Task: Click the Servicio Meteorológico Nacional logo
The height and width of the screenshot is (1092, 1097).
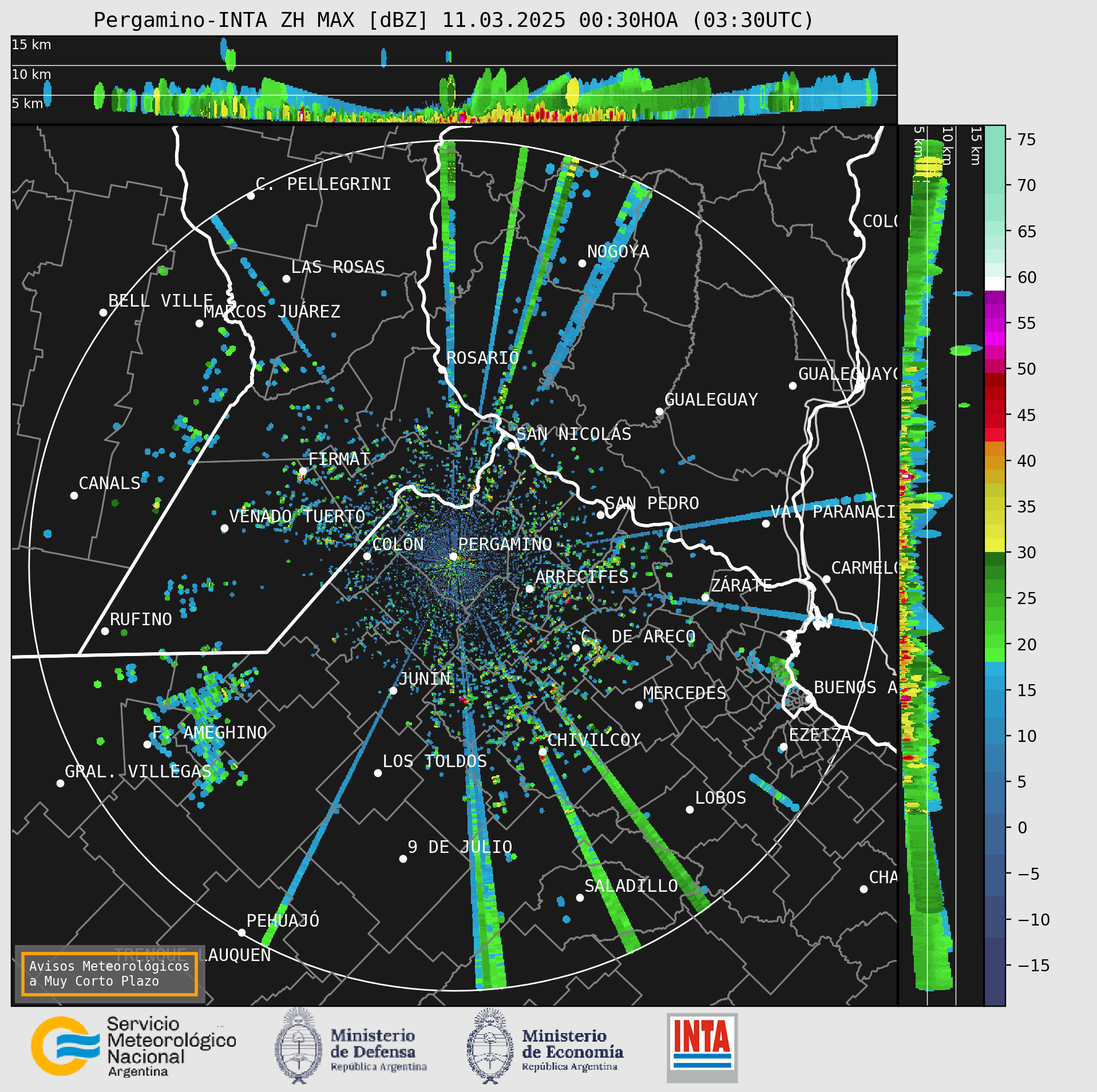Action: pos(133,1046)
